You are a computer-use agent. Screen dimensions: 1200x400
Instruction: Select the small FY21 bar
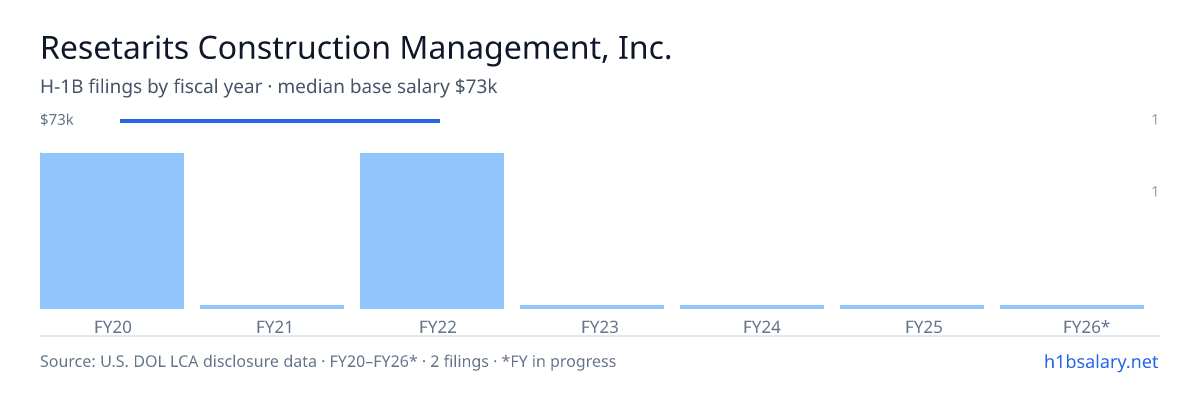pos(272,307)
